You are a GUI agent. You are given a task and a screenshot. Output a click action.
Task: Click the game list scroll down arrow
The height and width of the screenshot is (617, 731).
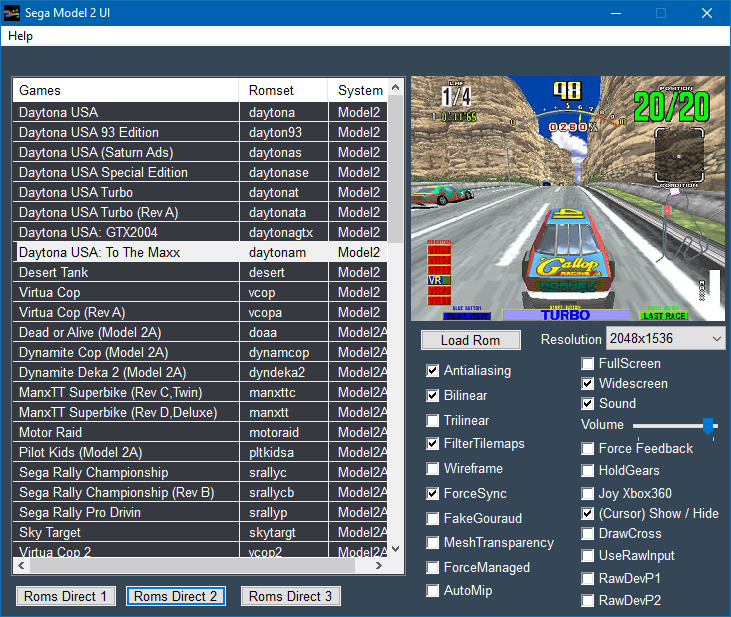(395, 549)
